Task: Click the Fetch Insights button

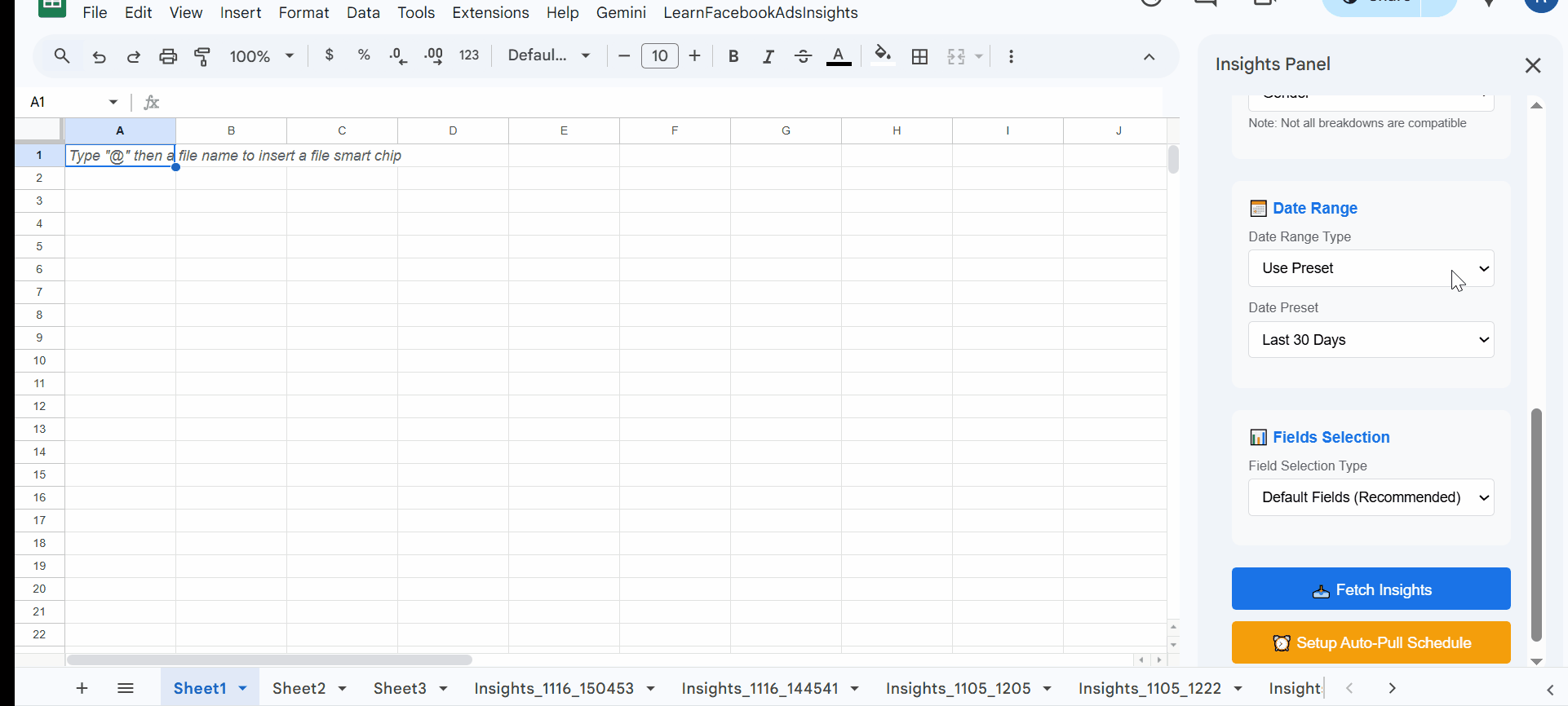Action: point(1371,589)
